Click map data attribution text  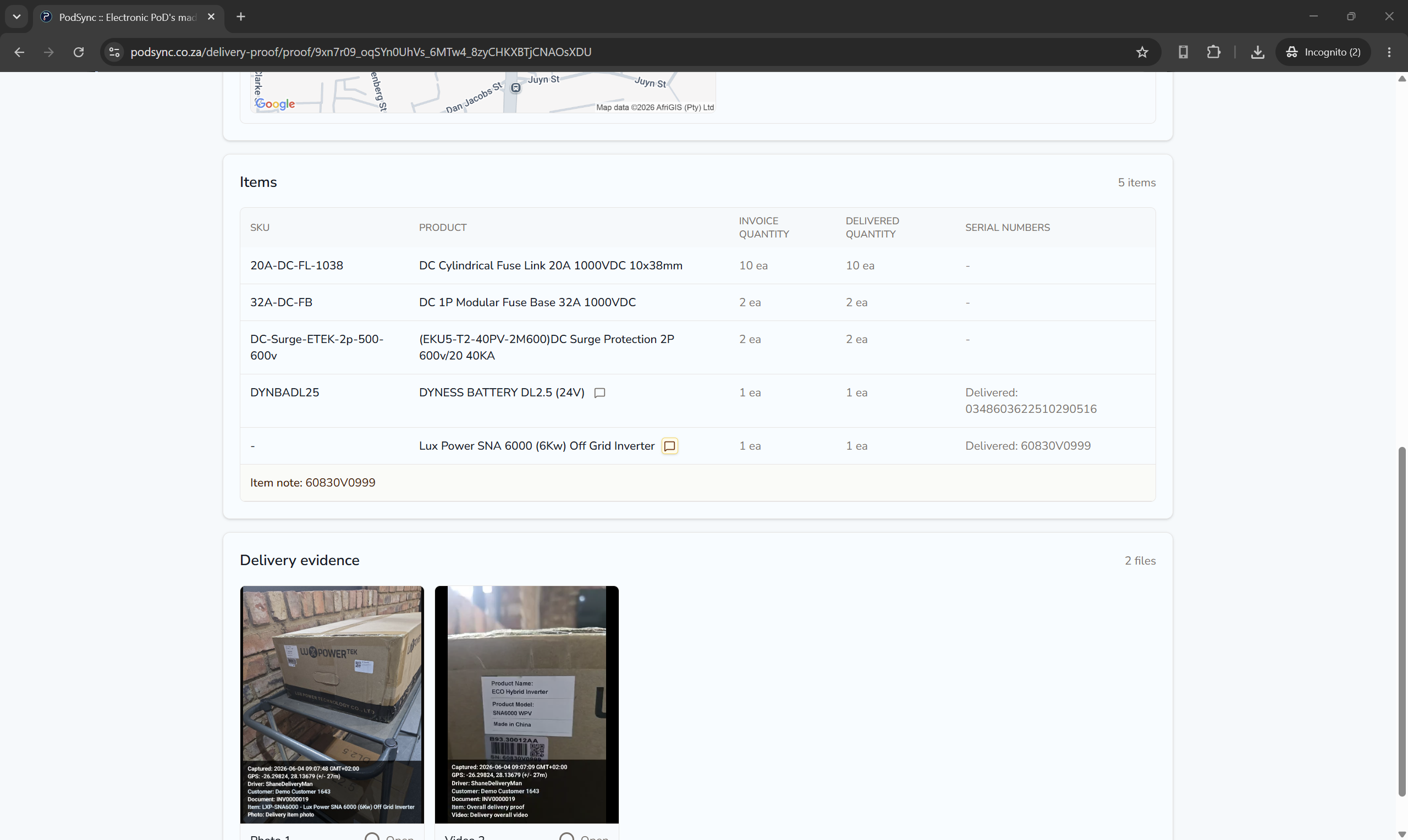[x=654, y=107]
